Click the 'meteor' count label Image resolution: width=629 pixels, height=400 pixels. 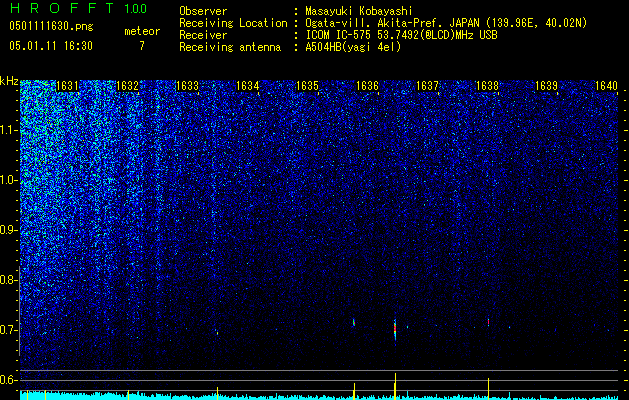(x=142, y=31)
